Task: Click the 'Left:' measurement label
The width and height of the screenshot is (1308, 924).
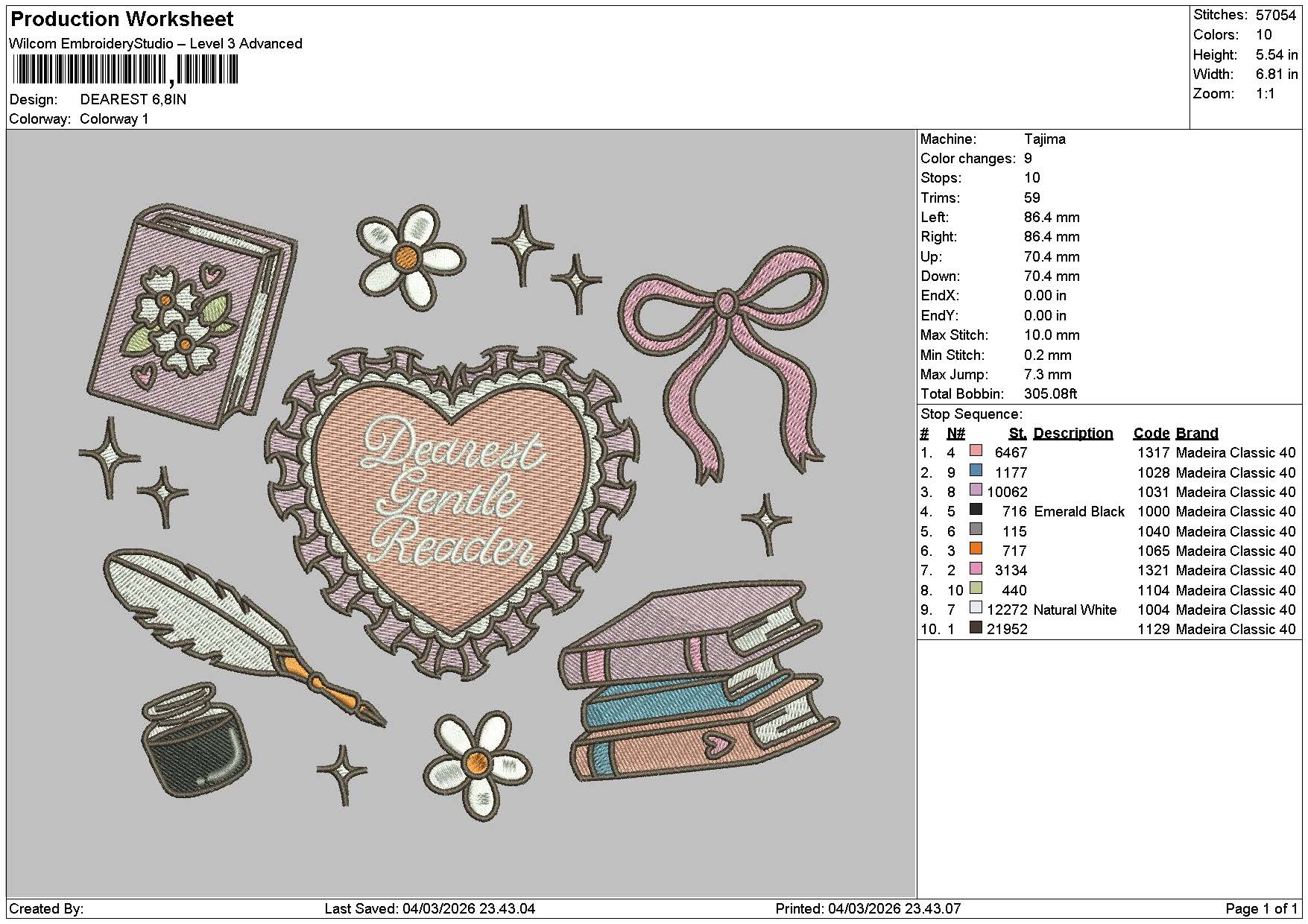Action: tap(935, 218)
